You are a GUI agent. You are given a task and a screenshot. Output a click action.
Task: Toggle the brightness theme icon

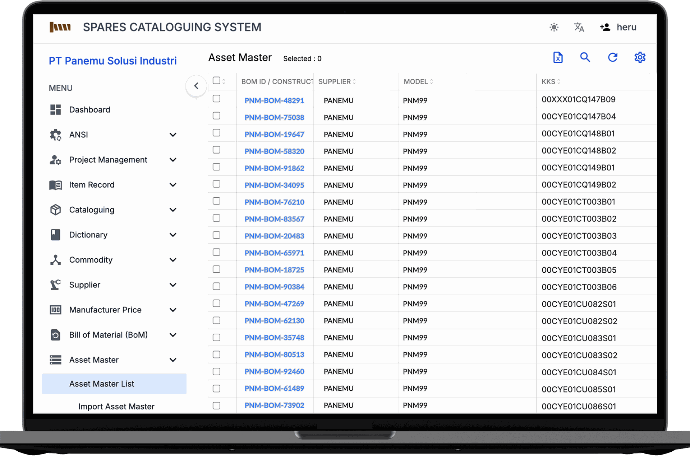[554, 28]
